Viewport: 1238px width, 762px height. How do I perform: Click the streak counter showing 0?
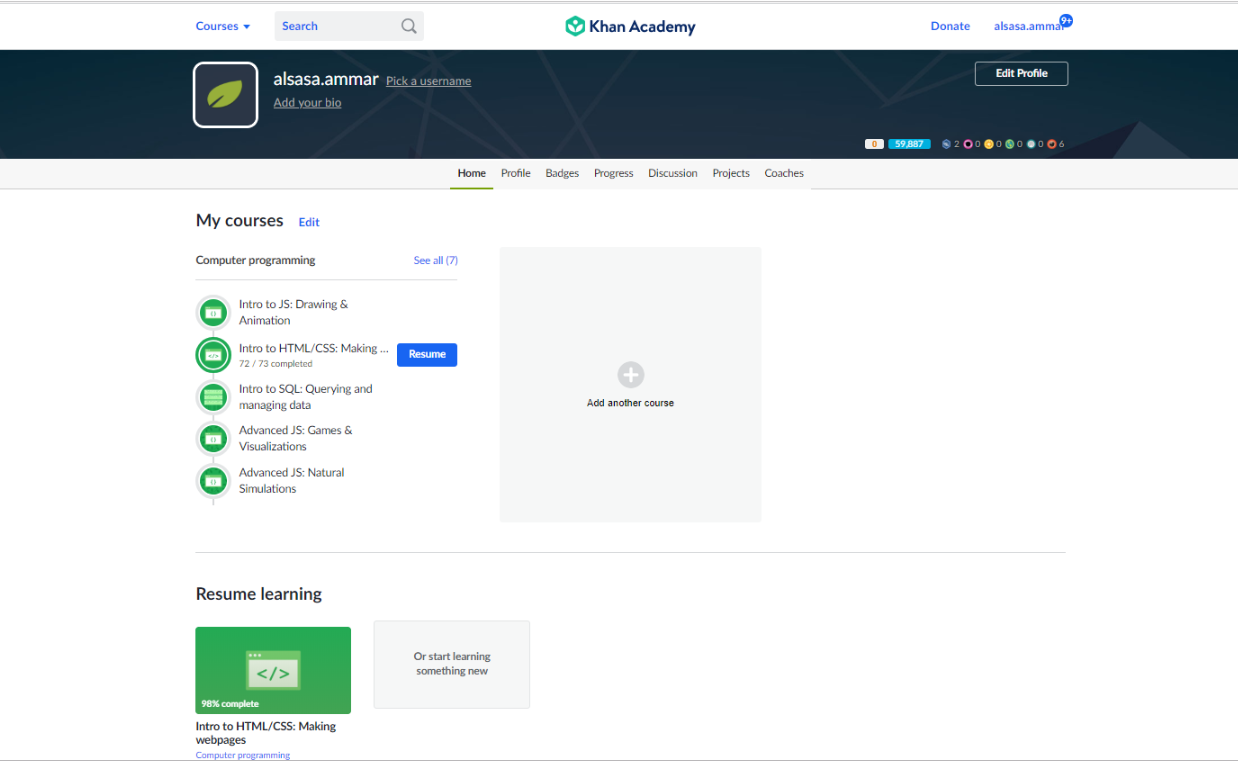coord(874,144)
